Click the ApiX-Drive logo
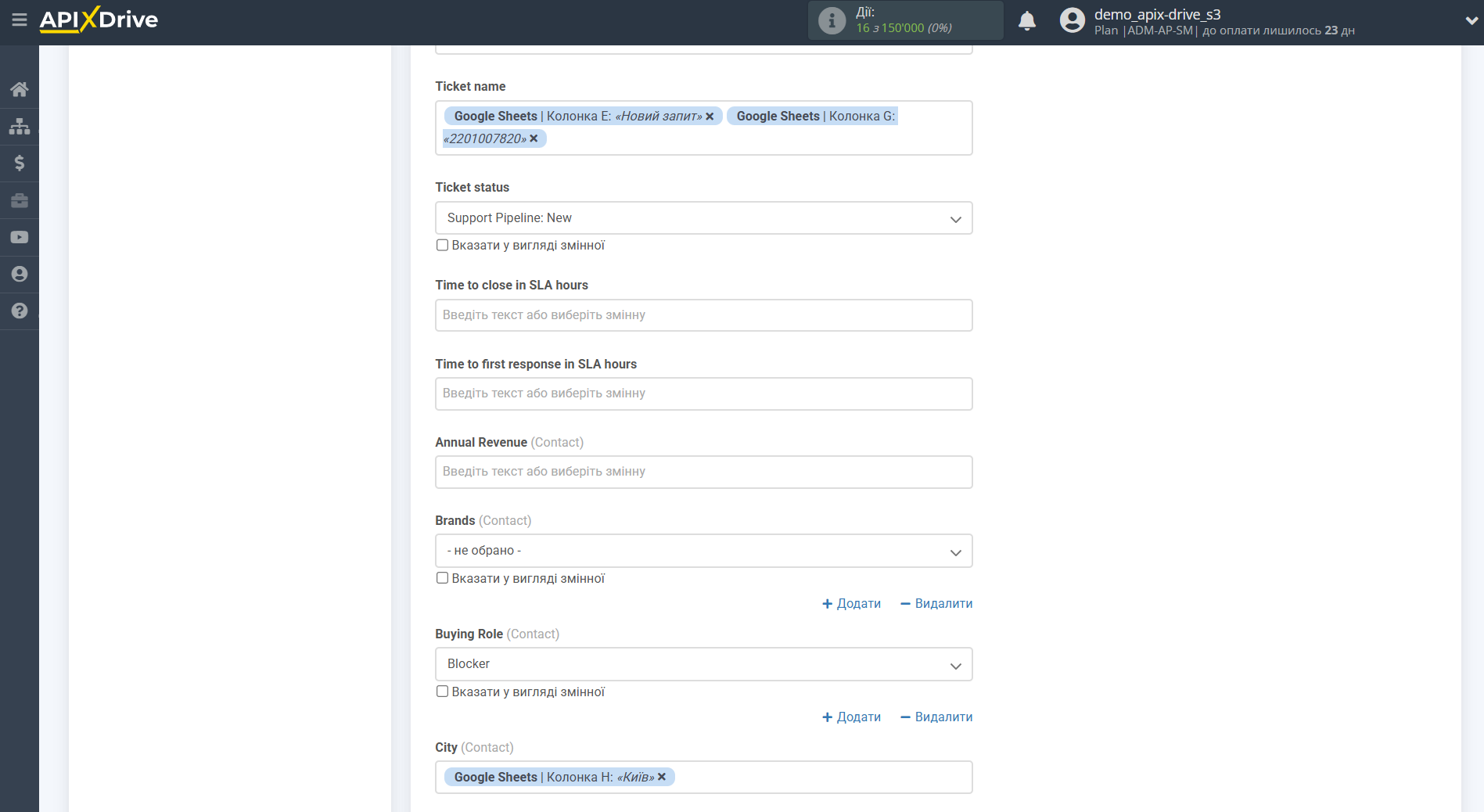 (99, 20)
